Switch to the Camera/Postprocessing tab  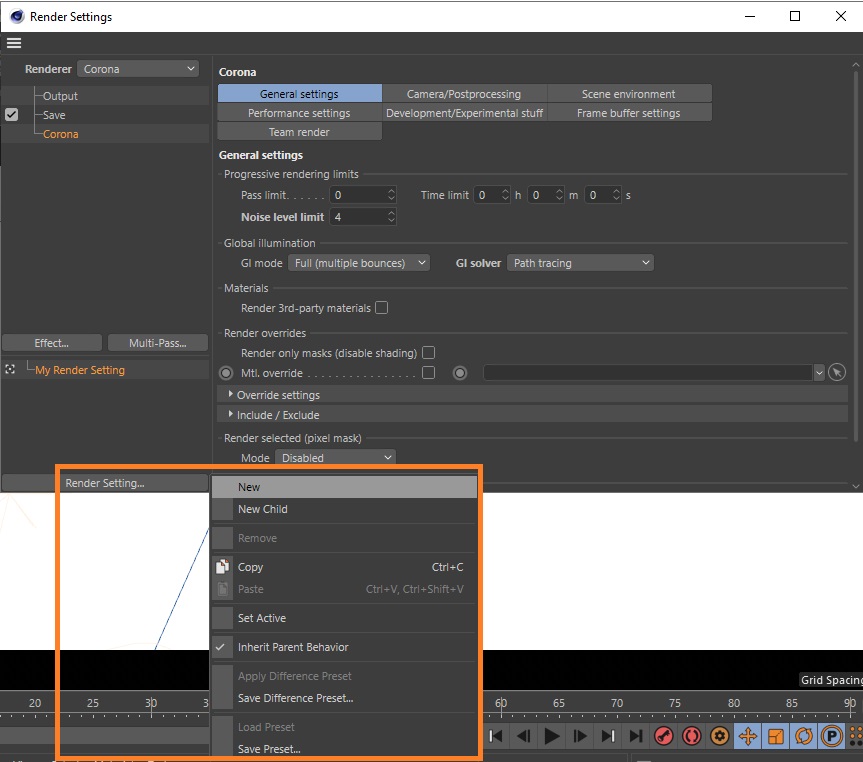(x=464, y=94)
